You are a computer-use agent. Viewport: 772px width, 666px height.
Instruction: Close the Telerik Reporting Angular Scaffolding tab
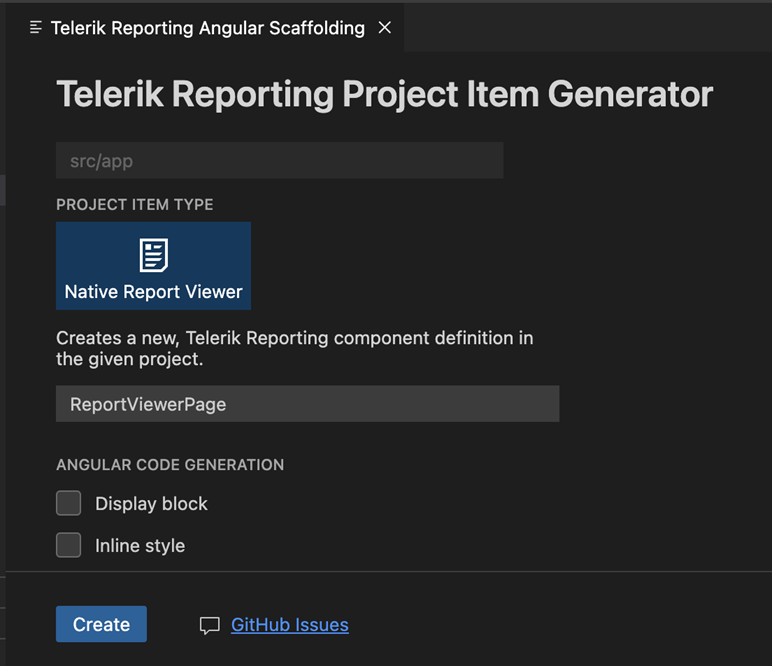[x=385, y=28]
